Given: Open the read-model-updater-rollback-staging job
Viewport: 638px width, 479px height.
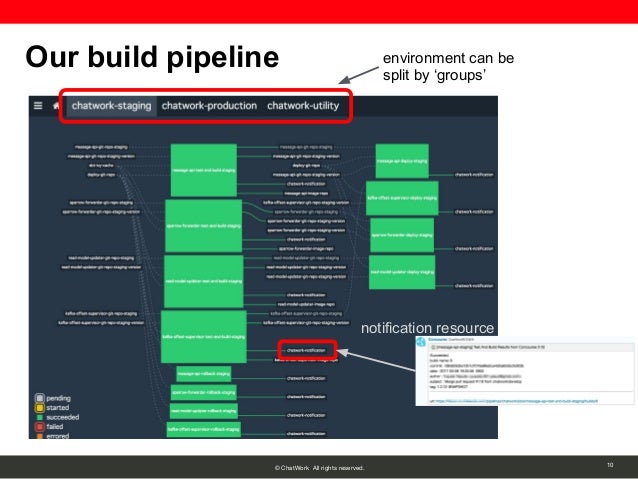Looking at the screenshot, I should (x=204, y=411).
